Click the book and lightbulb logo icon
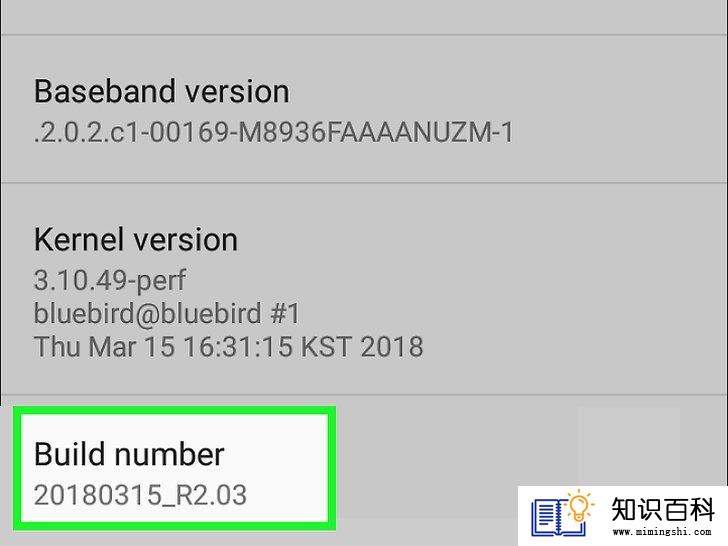Image resolution: width=728 pixels, height=546 pixels. click(563, 515)
